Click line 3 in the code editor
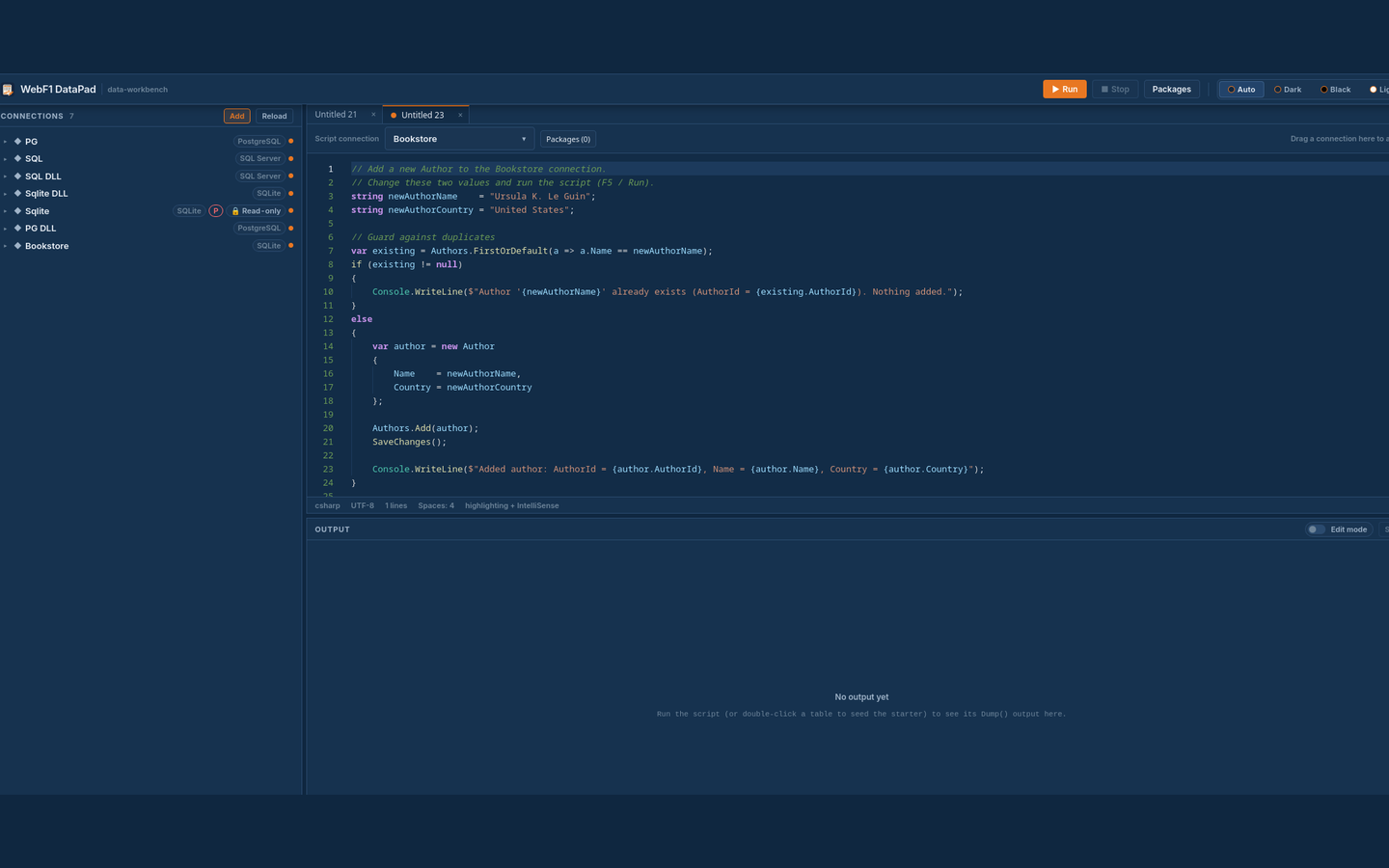The image size is (1389, 868). [868, 196]
